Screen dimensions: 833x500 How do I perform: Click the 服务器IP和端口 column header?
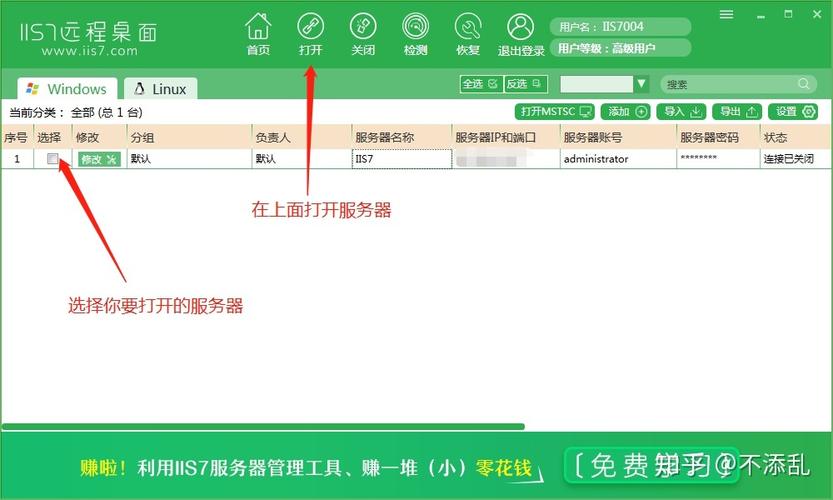click(505, 138)
